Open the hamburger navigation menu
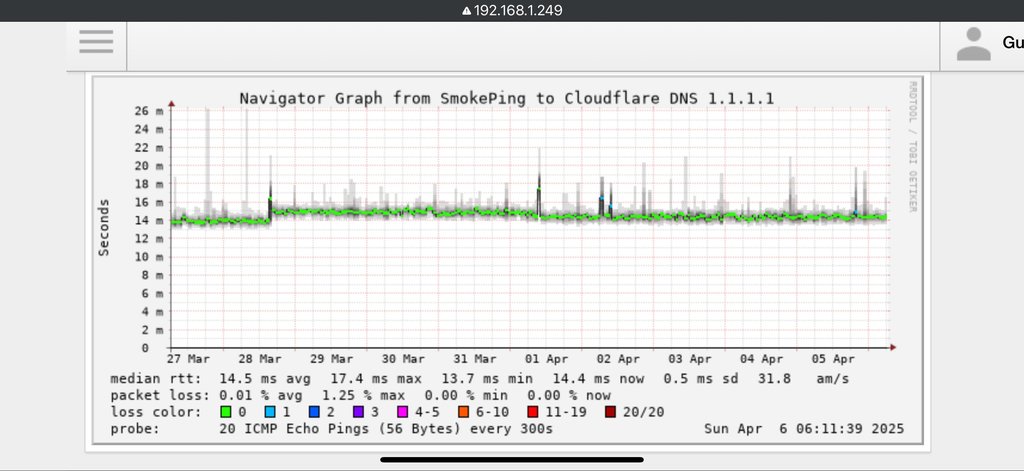The image size is (1024, 471). click(96, 42)
